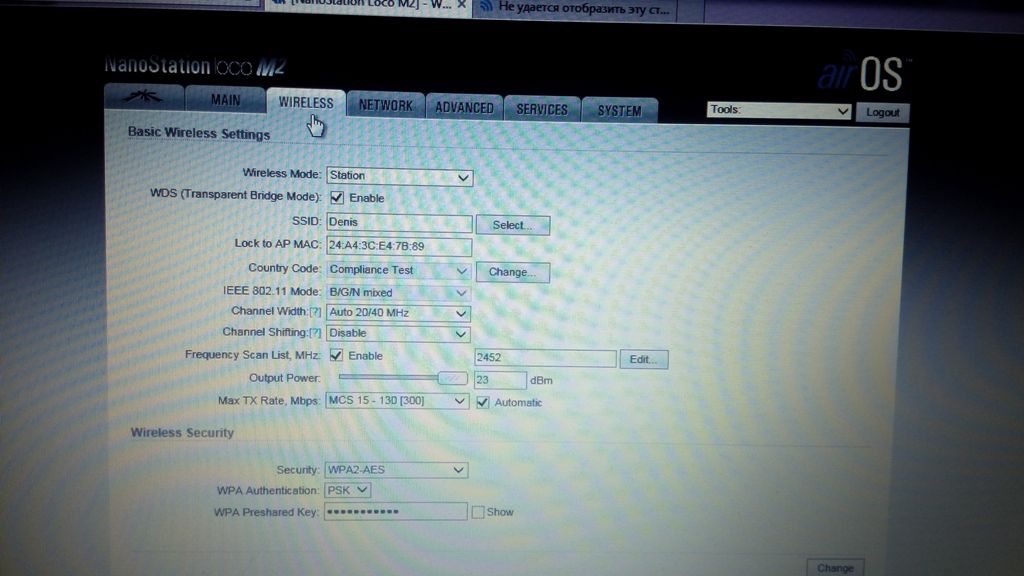Toggle WDS Transparent Bridge Mode checkbox
Screen dimensions: 1024x576
337,197
